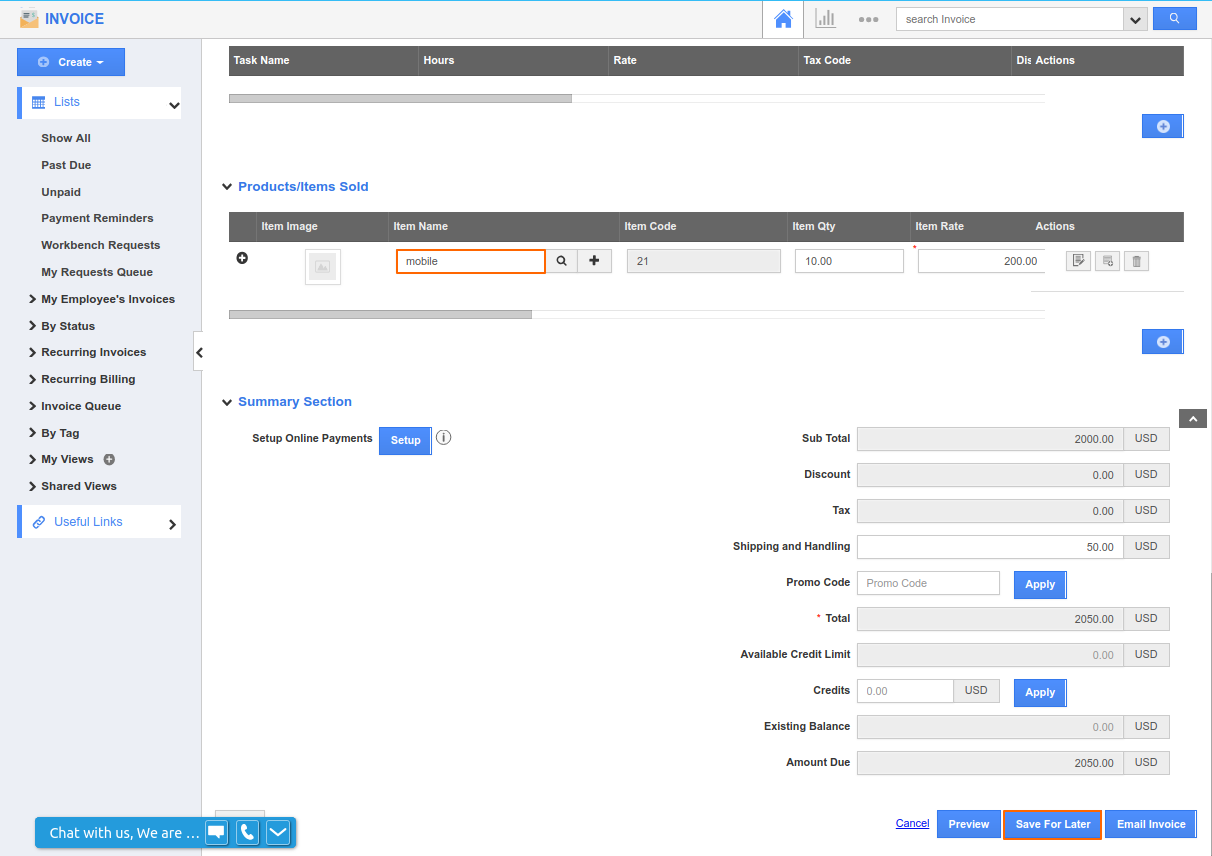Click the phone icon in chat widget
Image resolution: width=1212 pixels, height=856 pixels.
(247, 832)
